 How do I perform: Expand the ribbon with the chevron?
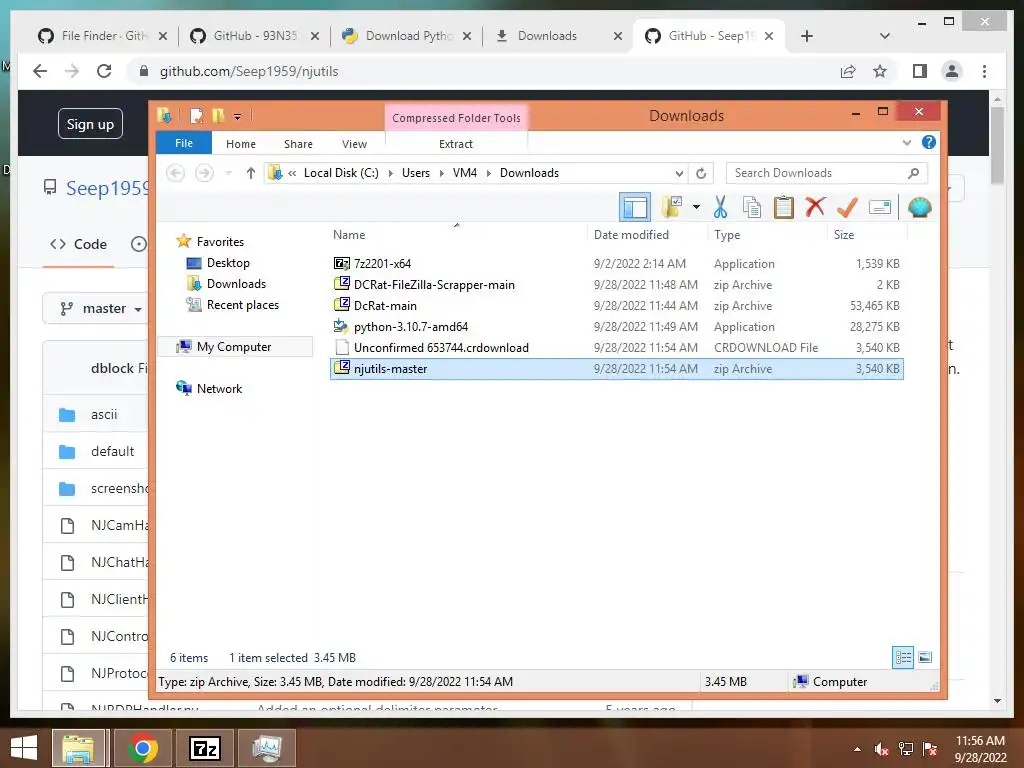coord(906,142)
